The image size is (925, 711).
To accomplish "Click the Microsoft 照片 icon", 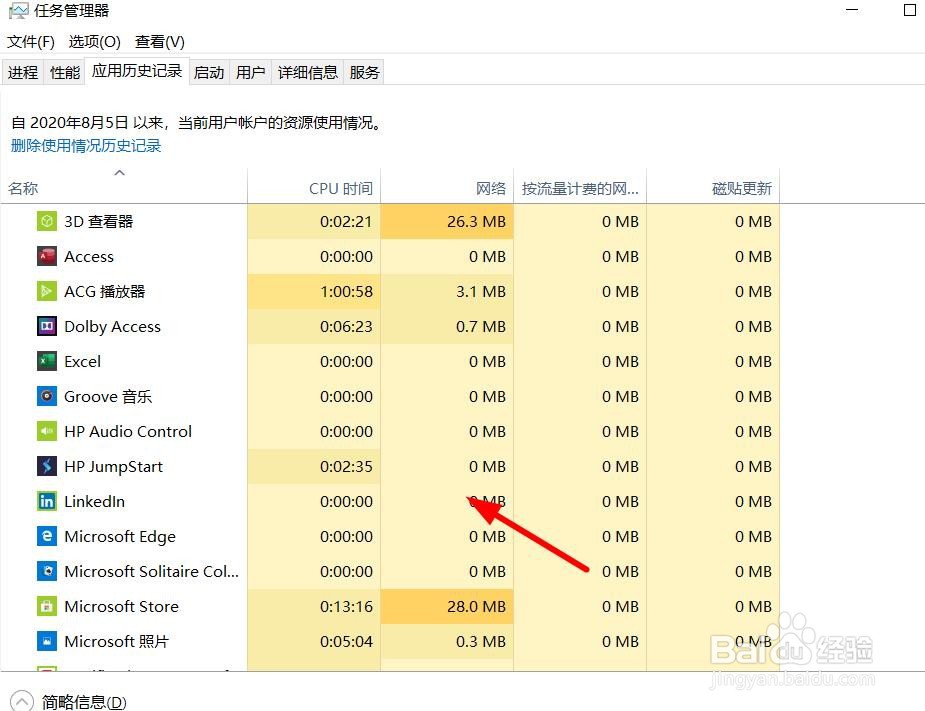I will click(47, 641).
